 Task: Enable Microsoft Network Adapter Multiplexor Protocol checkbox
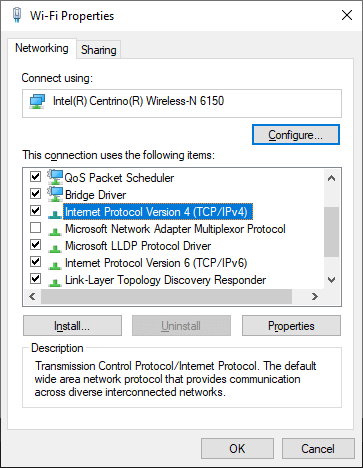pyautogui.click(x=35, y=228)
